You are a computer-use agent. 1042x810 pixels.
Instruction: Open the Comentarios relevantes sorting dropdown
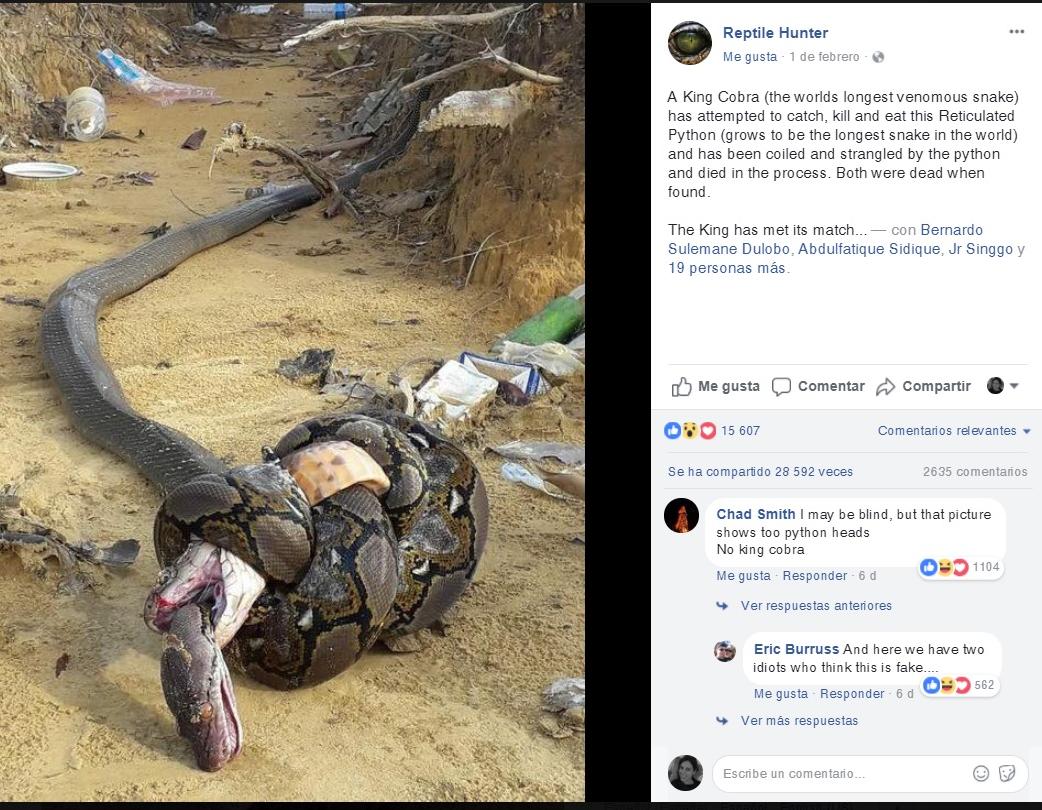pos(953,431)
